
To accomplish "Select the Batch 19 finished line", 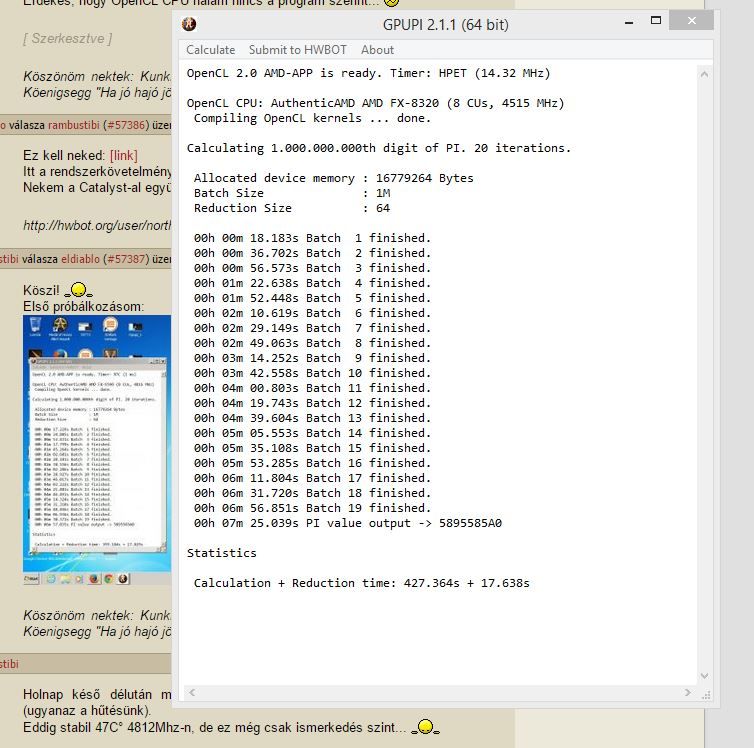I will 313,508.
